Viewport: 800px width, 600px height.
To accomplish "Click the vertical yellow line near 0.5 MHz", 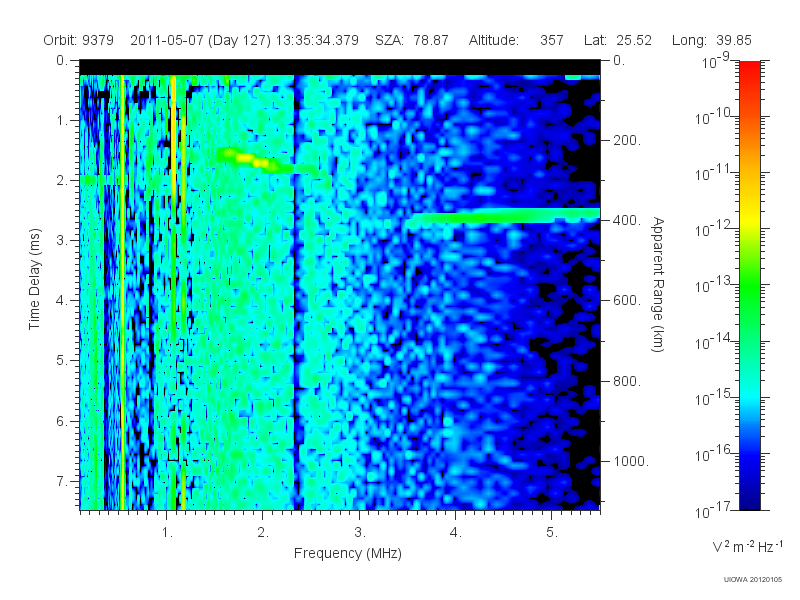I will 122,292.
